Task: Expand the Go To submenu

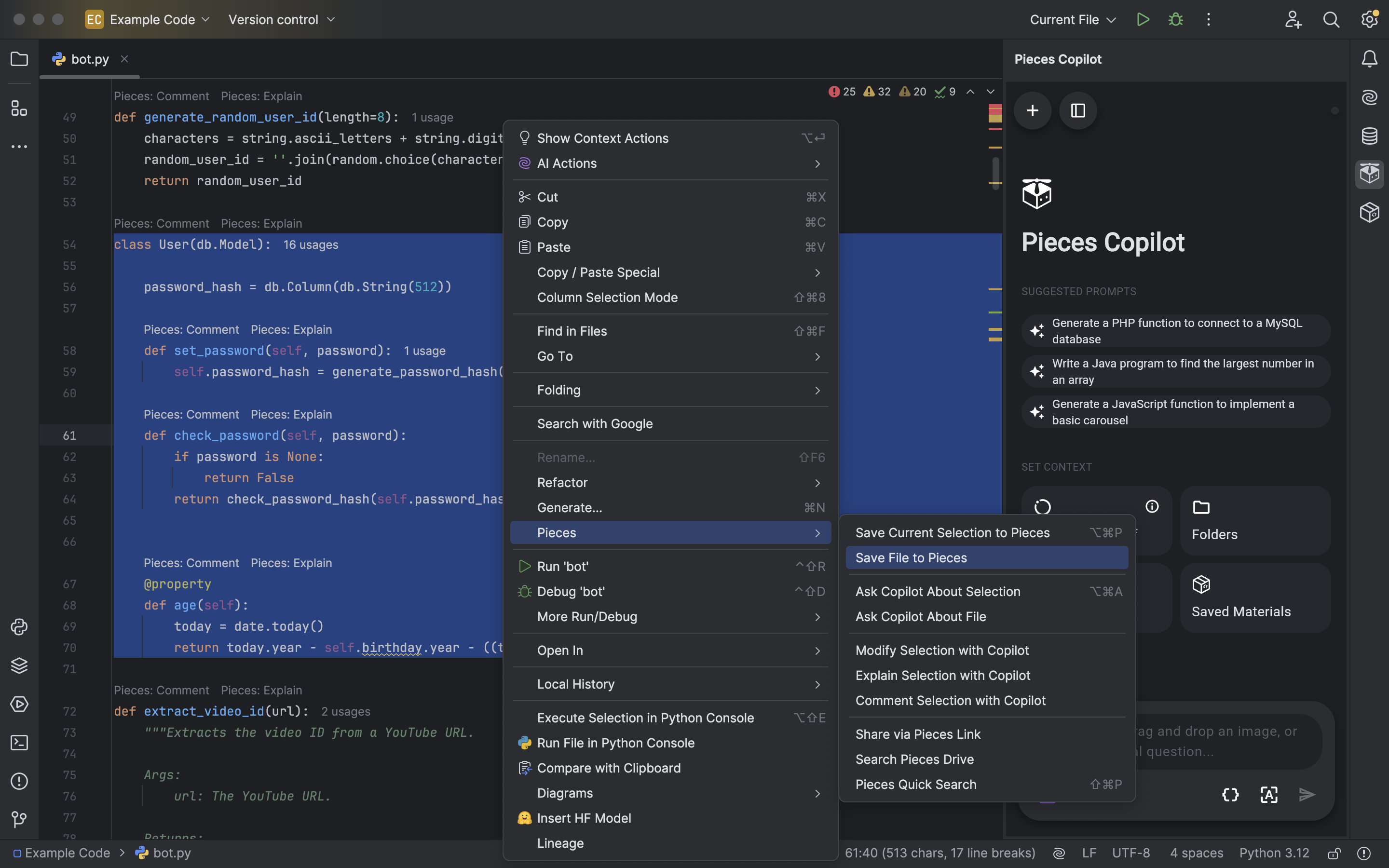Action: (x=670, y=356)
